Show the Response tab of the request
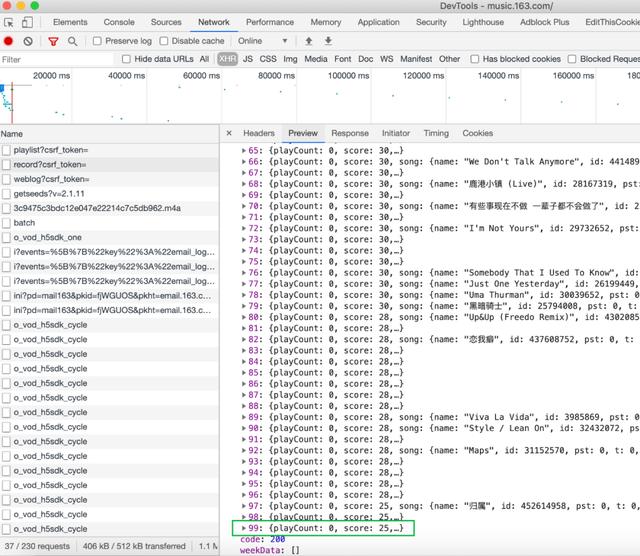Image resolution: width=640 pixels, height=556 pixels. coord(350,133)
